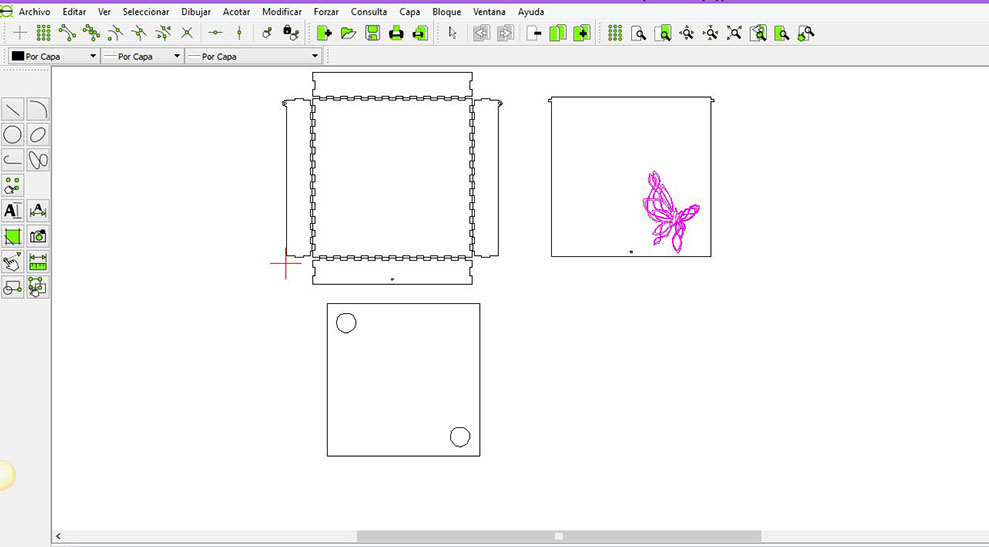Select the text tool
The width and height of the screenshot is (989, 547).
[13, 211]
